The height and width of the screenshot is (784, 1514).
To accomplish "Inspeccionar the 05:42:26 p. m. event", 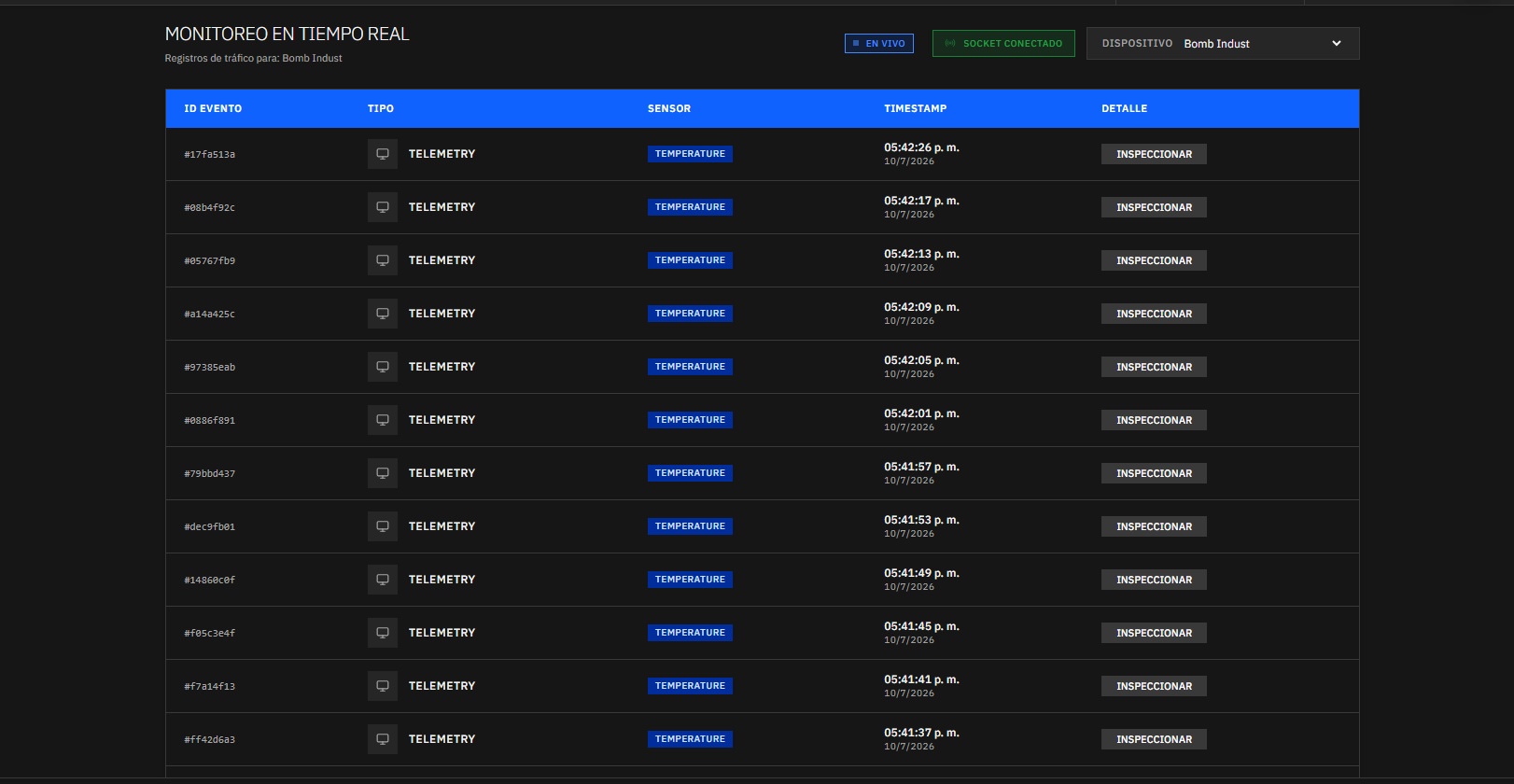I will coord(1154,154).
